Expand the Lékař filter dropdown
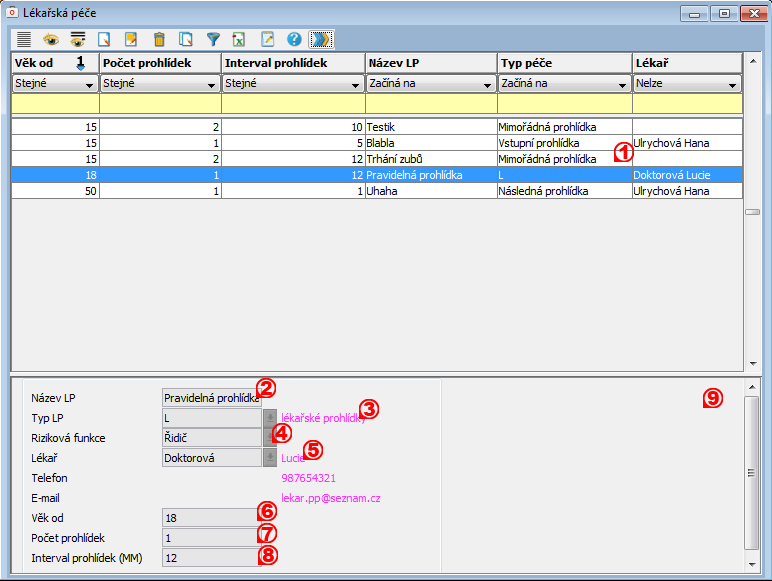This screenshot has height=581, width=772. pyautogui.click(x=733, y=85)
